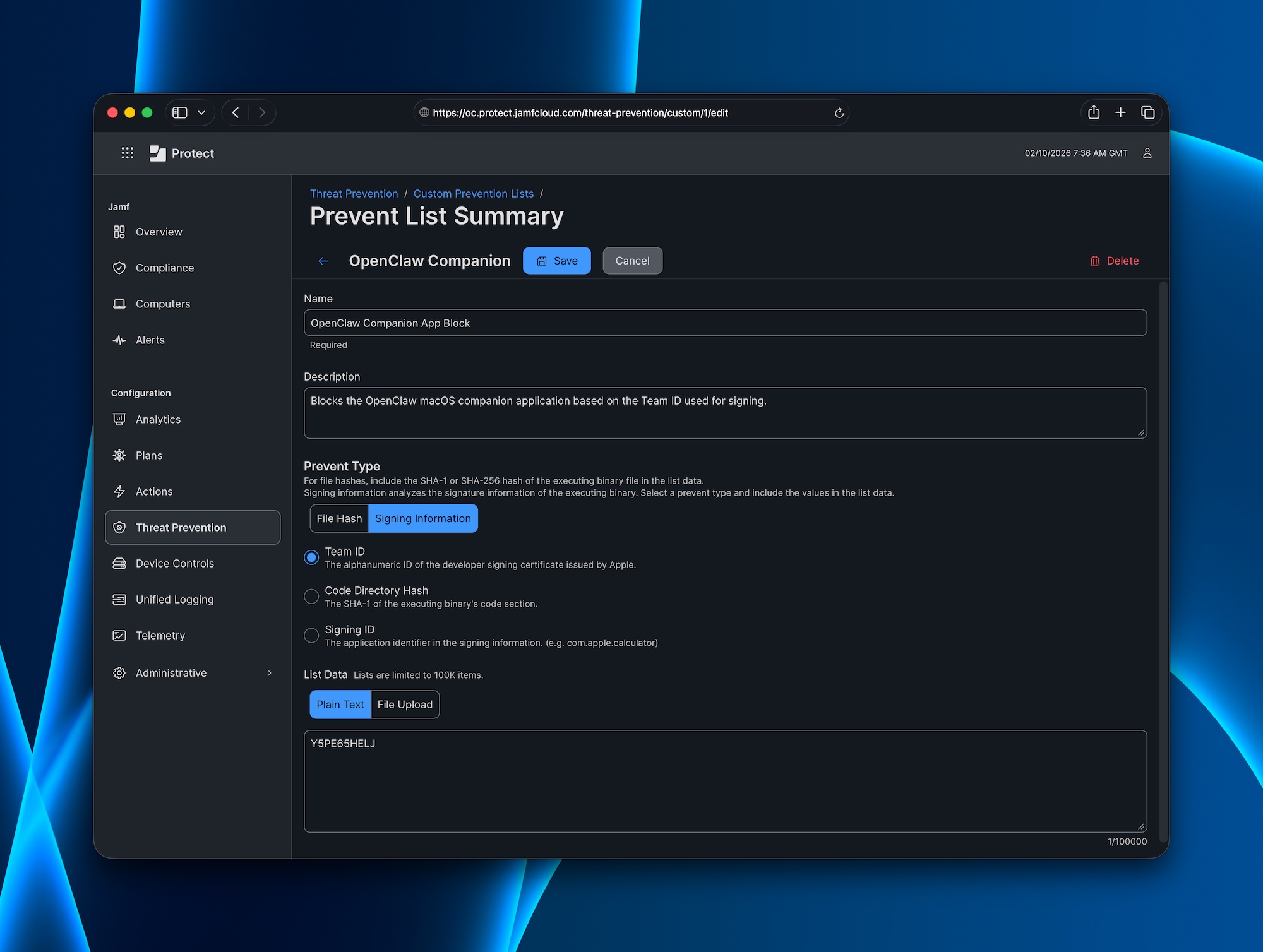Click the Threat Prevention shield icon
1263x952 pixels.
(x=119, y=527)
